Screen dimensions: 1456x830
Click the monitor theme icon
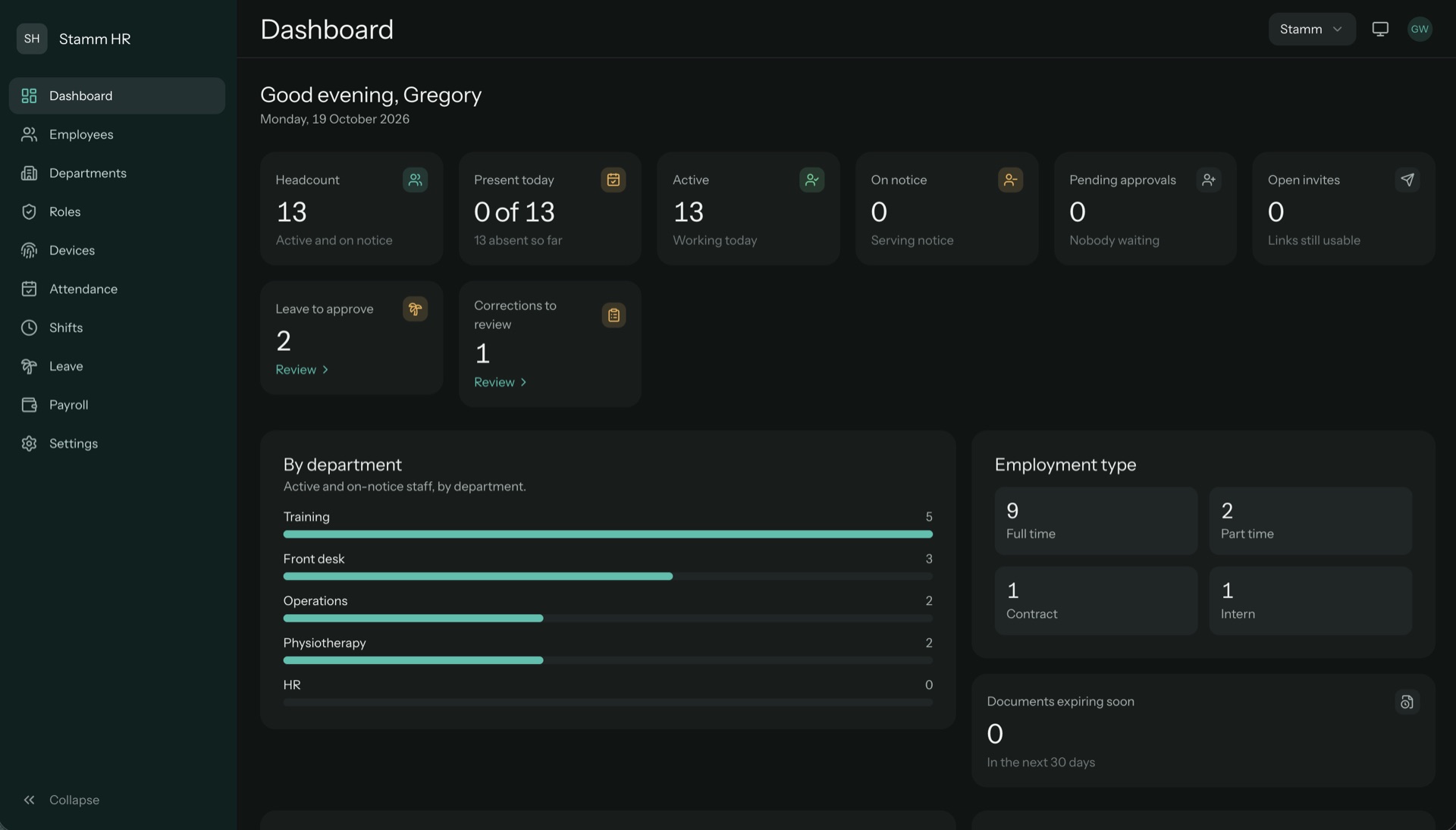click(x=1380, y=29)
